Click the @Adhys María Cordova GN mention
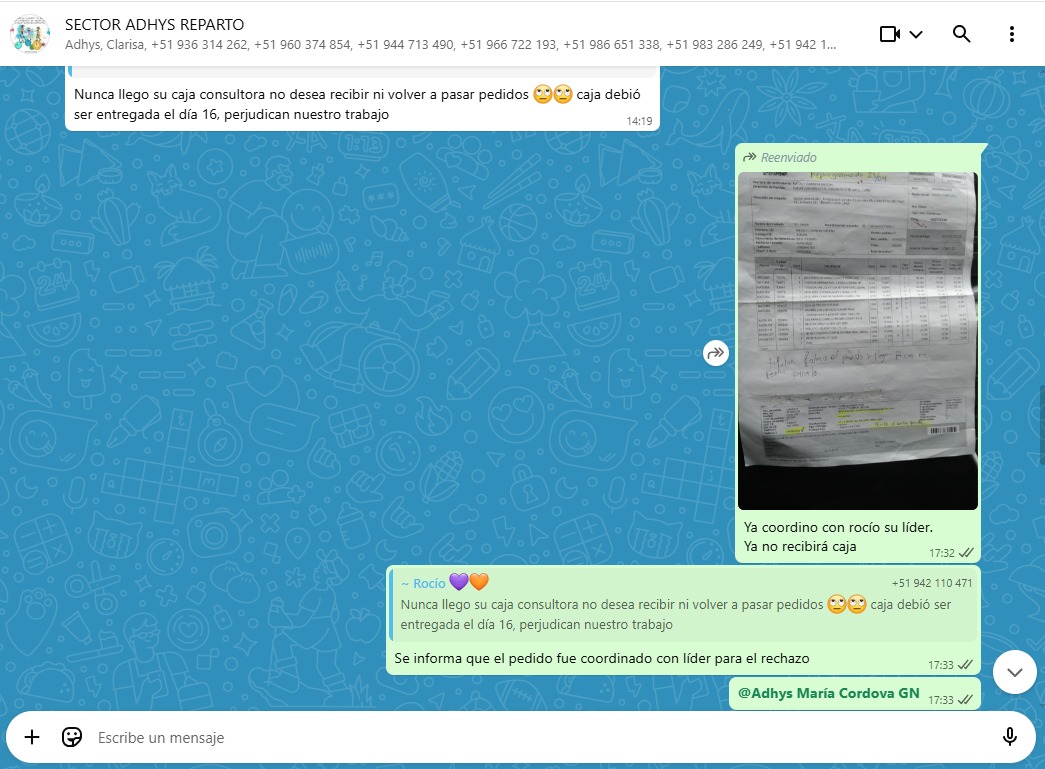 (x=828, y=692)
